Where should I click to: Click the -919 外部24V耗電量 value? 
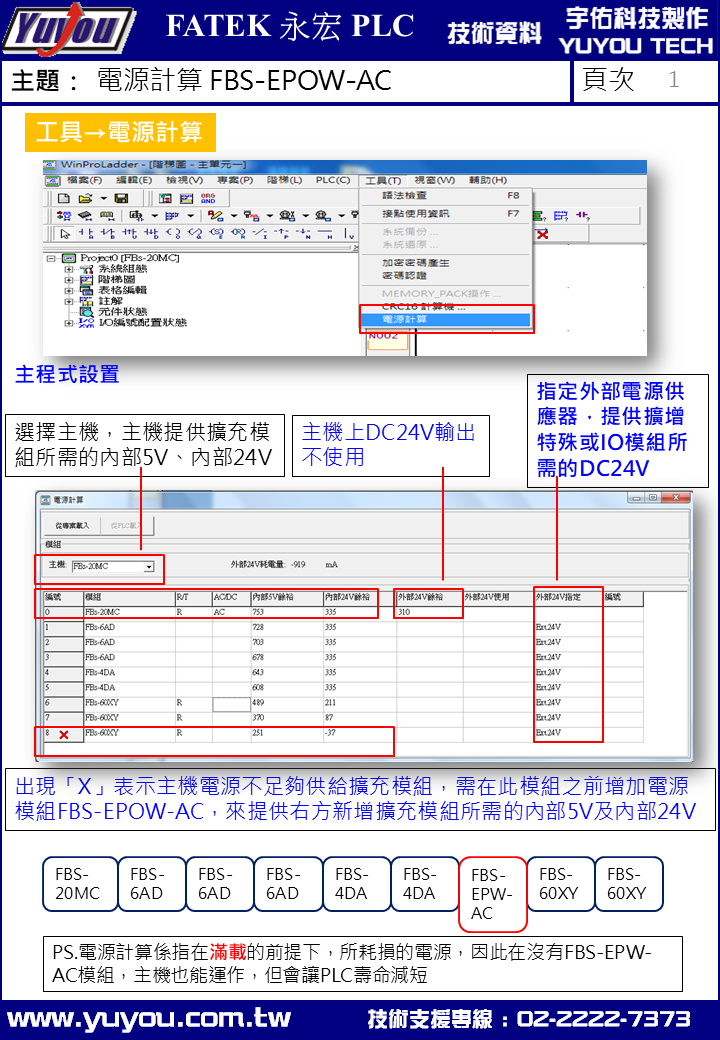pos(298,565)
